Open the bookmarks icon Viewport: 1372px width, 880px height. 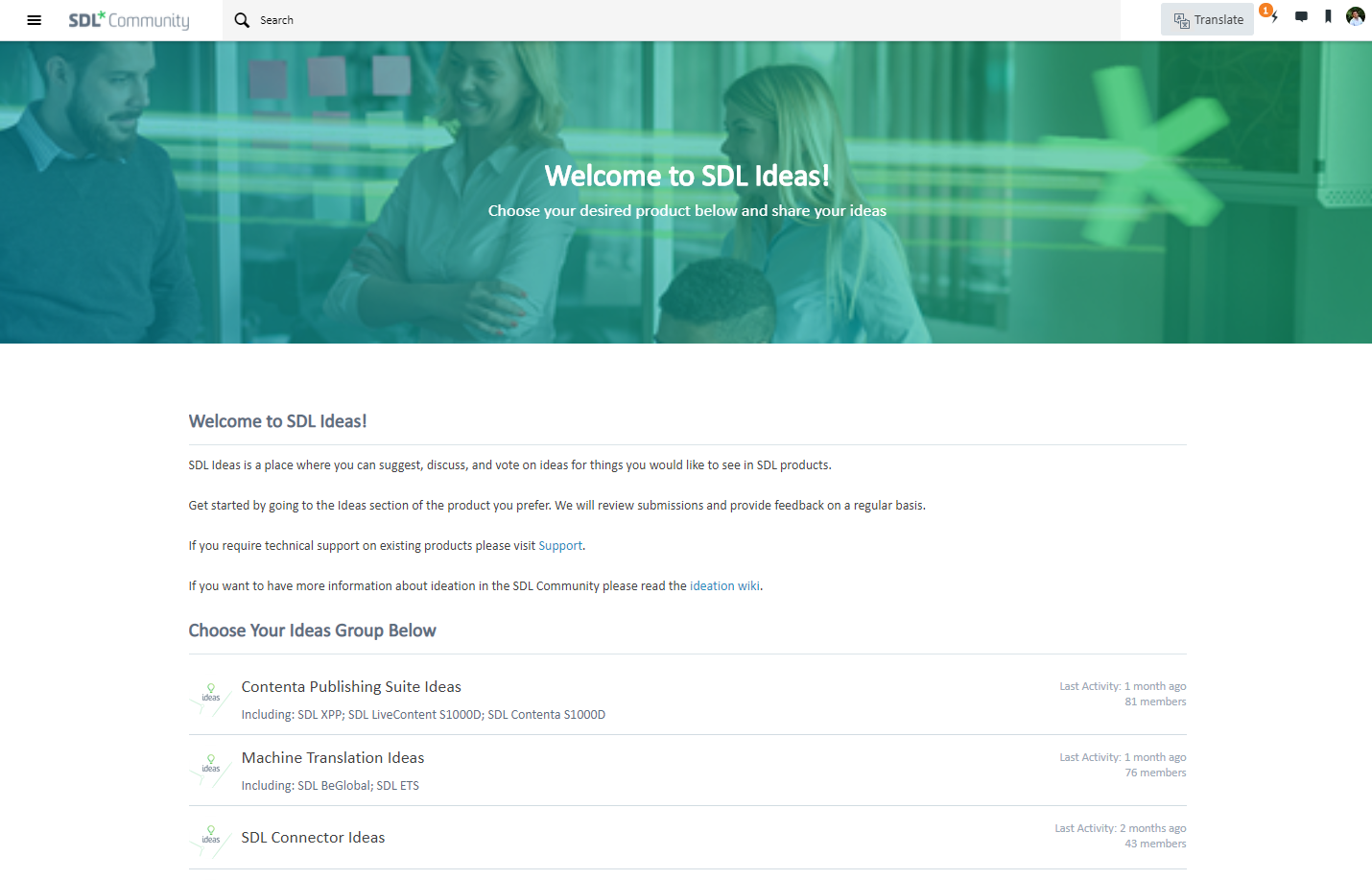click(1328, 16)
